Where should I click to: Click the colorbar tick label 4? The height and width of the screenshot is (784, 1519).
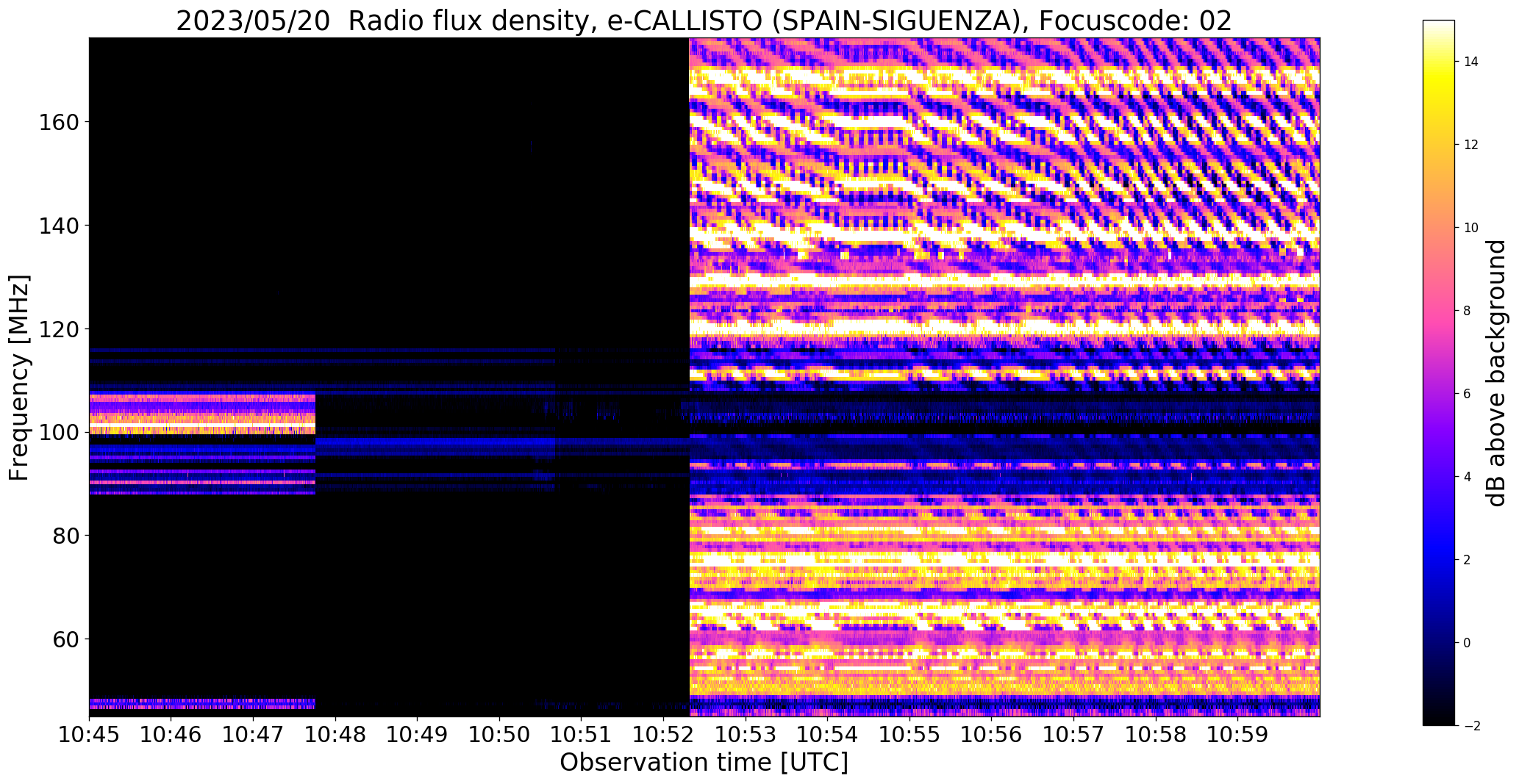(x=1468, y=477)
